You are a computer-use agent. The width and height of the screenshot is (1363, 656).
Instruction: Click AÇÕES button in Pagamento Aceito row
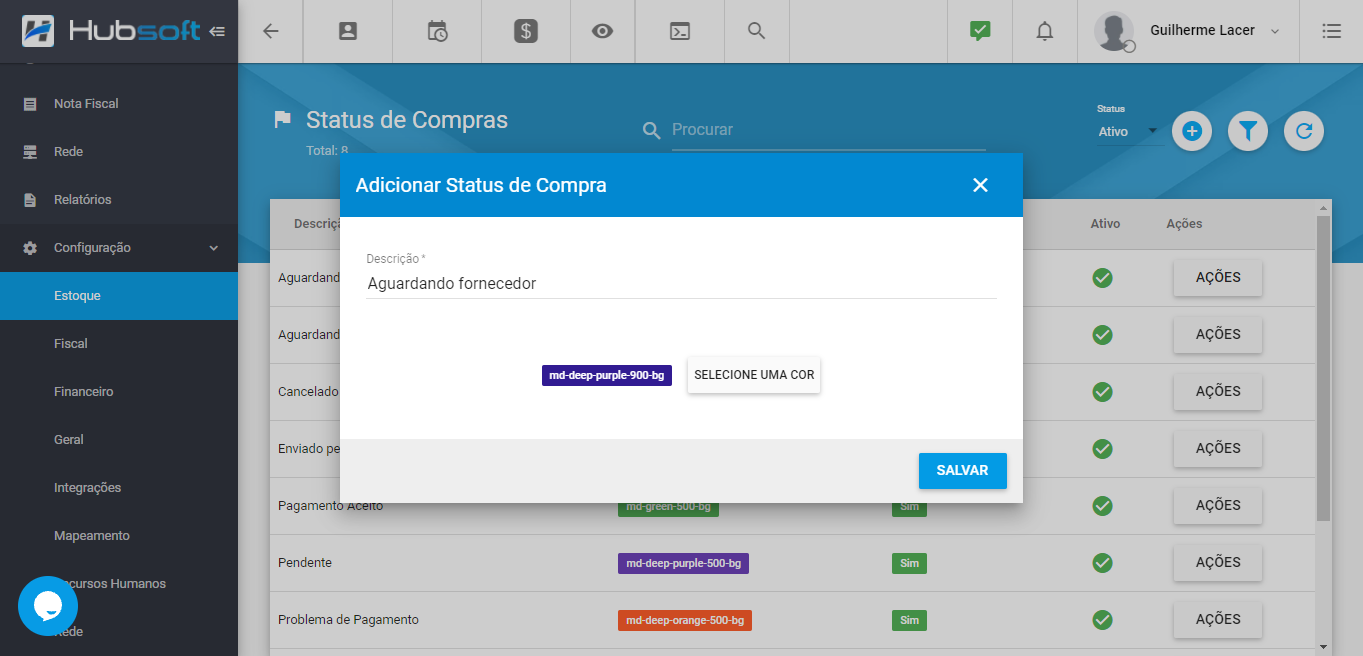[1218, 506]
